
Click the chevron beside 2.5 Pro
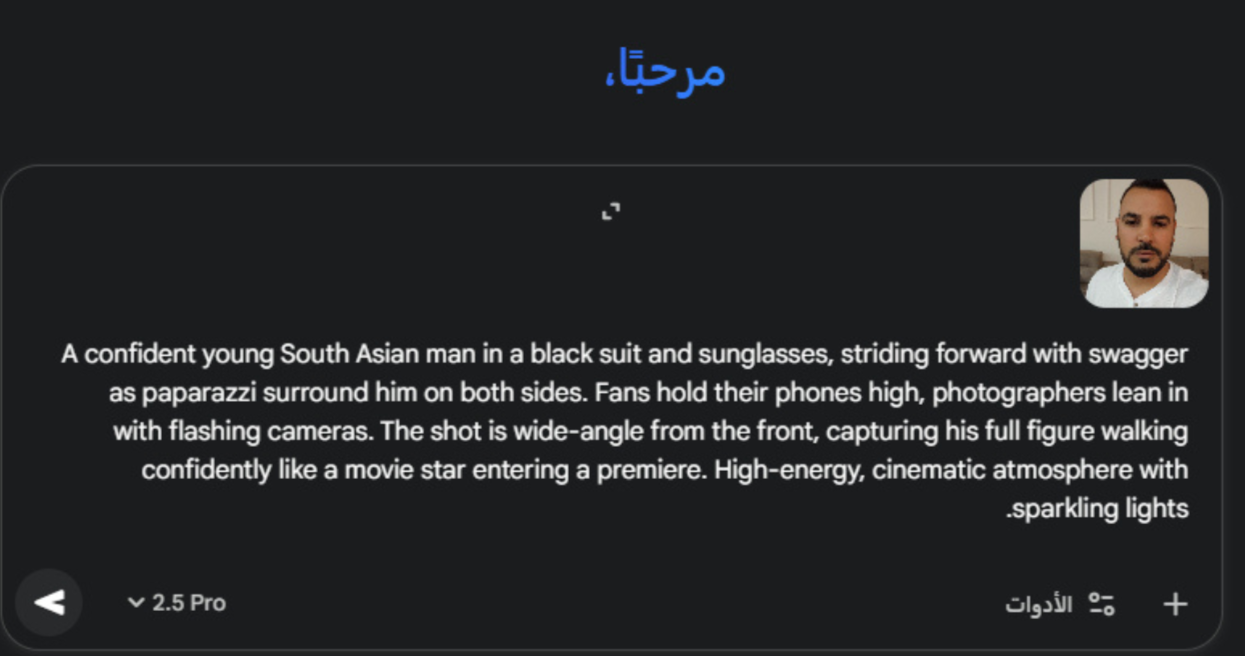[x=136, y=603]
